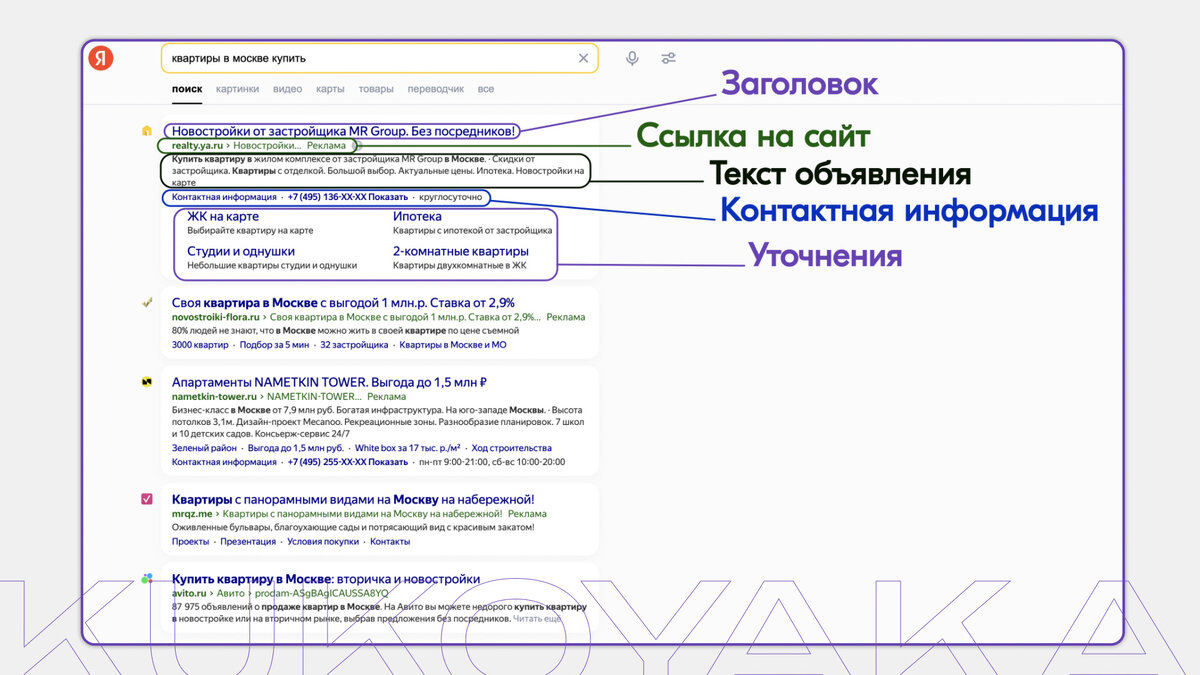Open the «Зеленый район» quick link
1200x675 pixels.
204,448
